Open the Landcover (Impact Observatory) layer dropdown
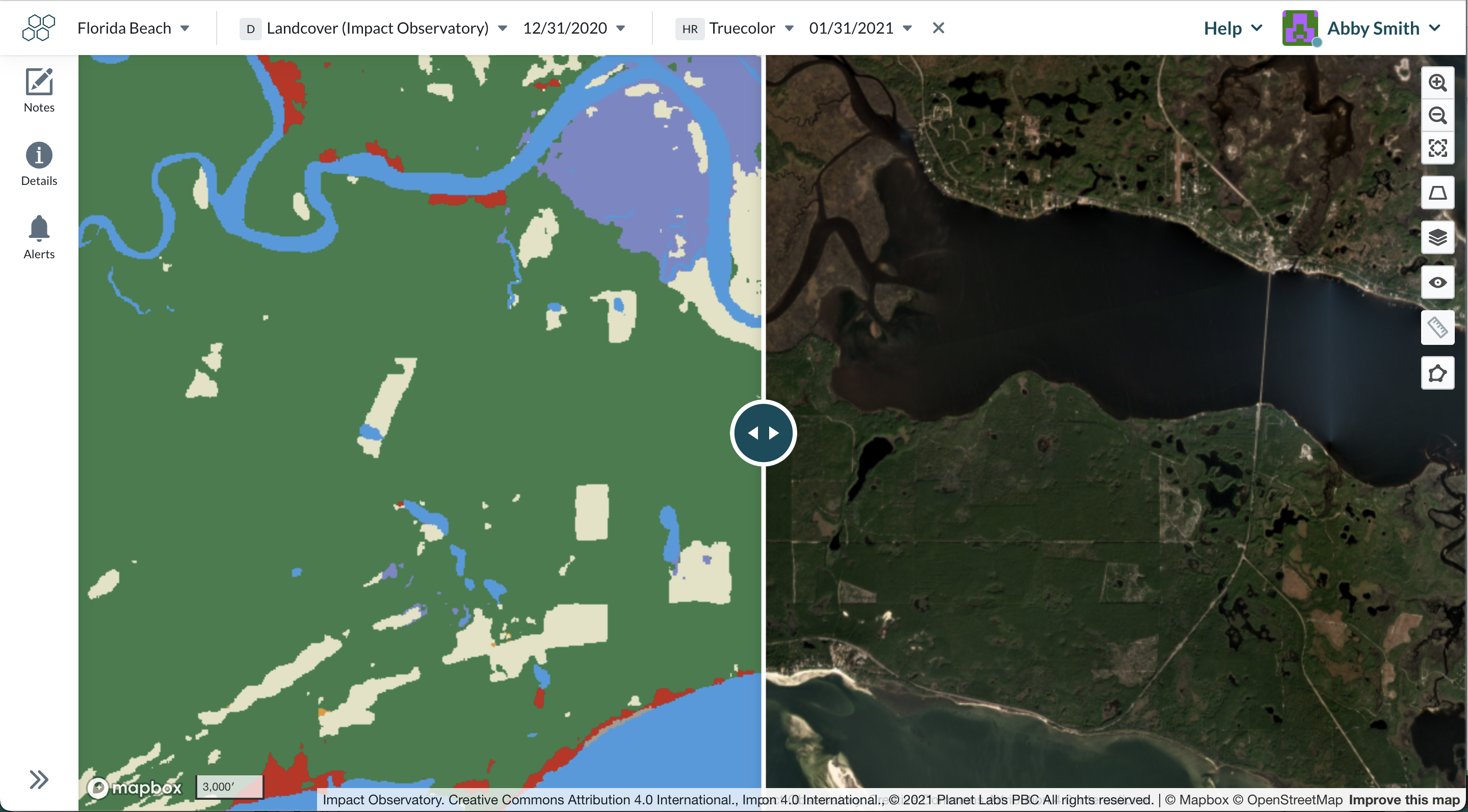This screenshot has width=1468, height=812. [x=374, y=28]
